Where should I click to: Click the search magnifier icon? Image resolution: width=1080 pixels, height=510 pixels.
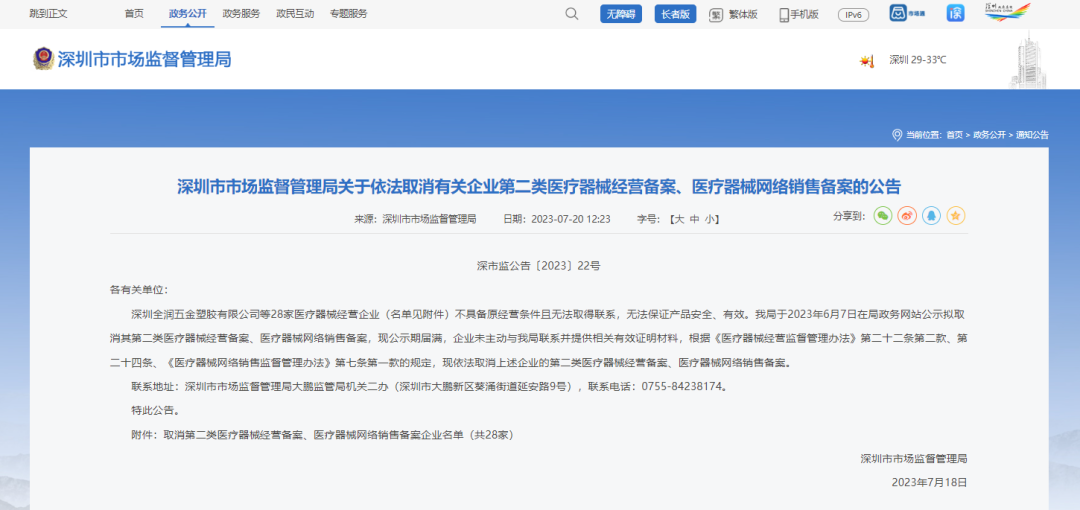[x=572, y=14]
